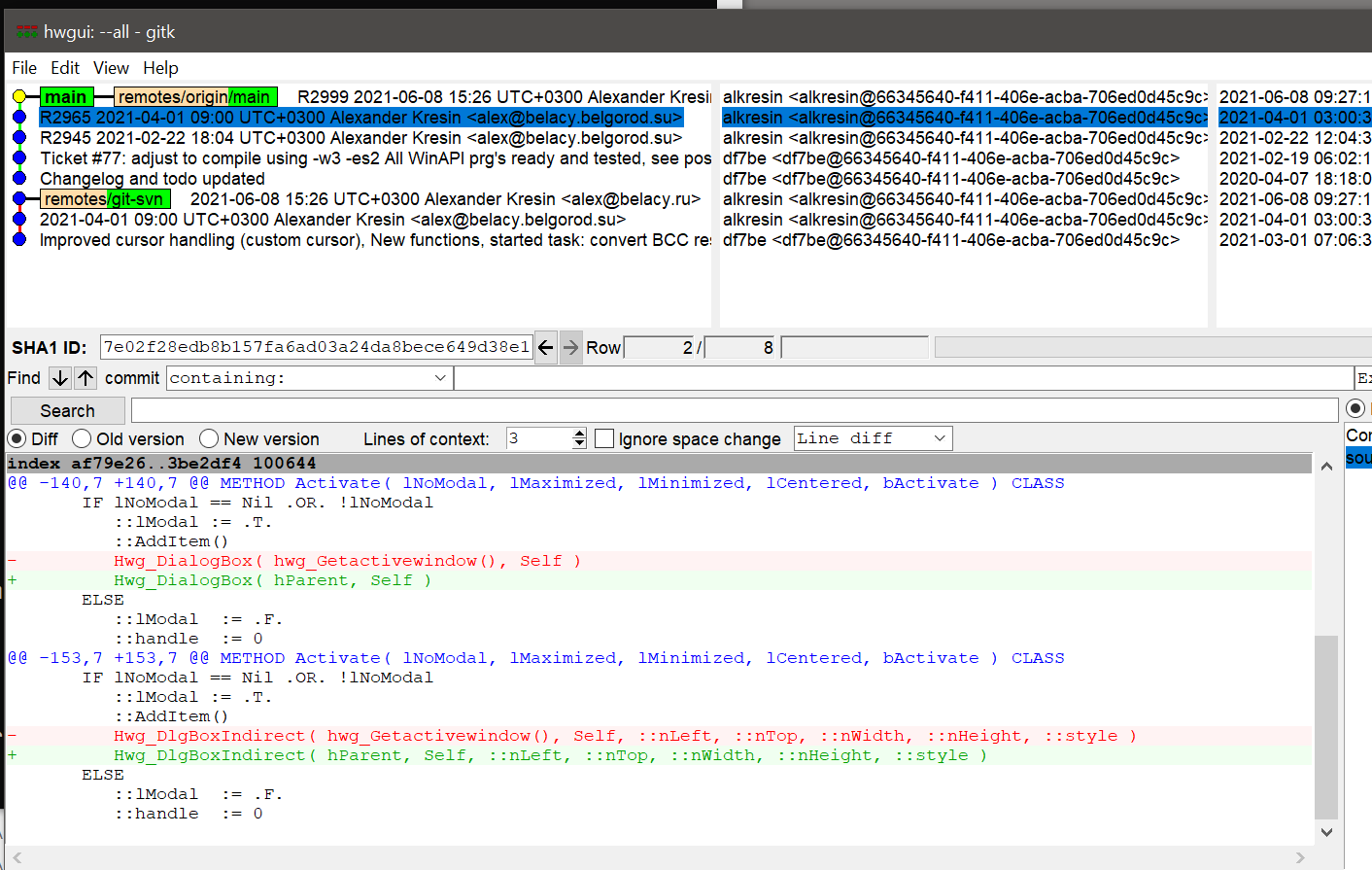Open the View menu

(x=111, y=68)
